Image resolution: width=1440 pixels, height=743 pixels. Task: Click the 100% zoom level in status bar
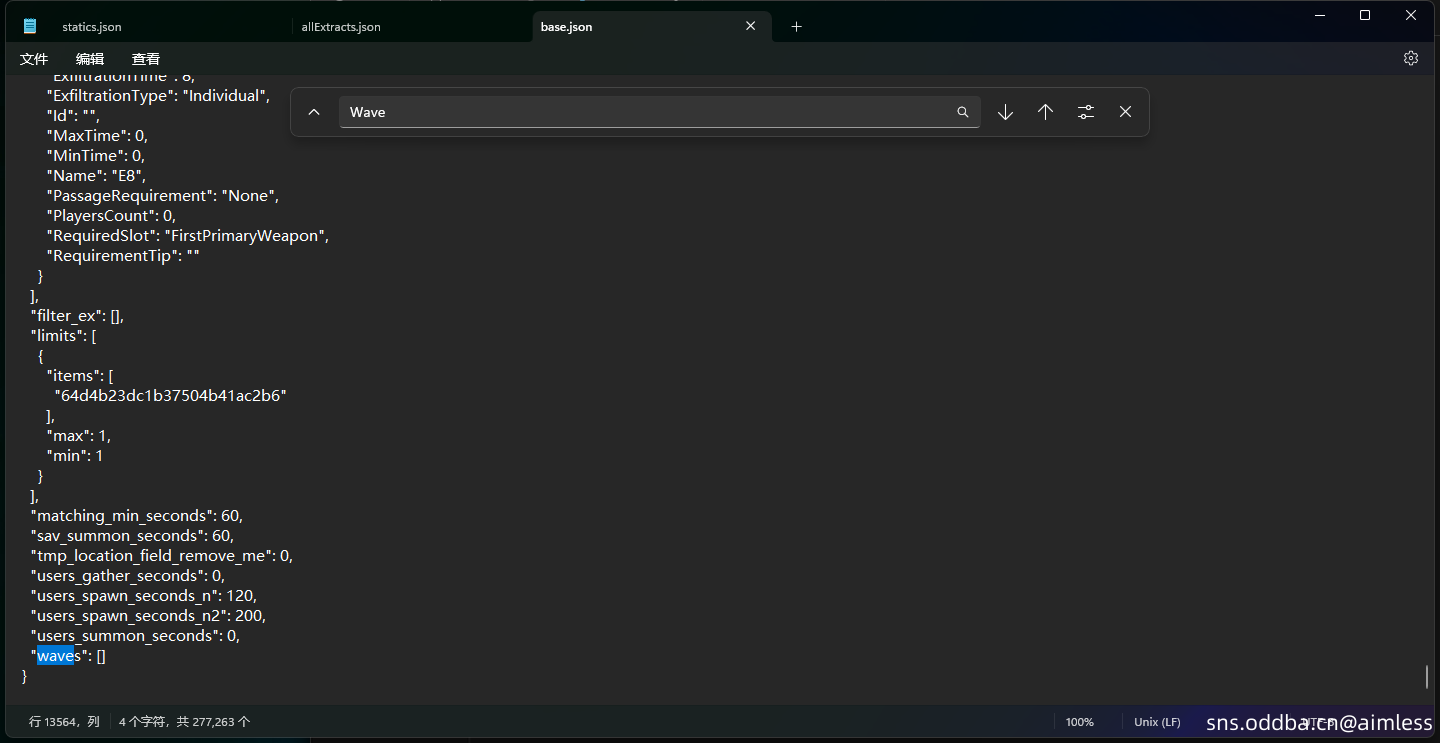pos(1079,722)
